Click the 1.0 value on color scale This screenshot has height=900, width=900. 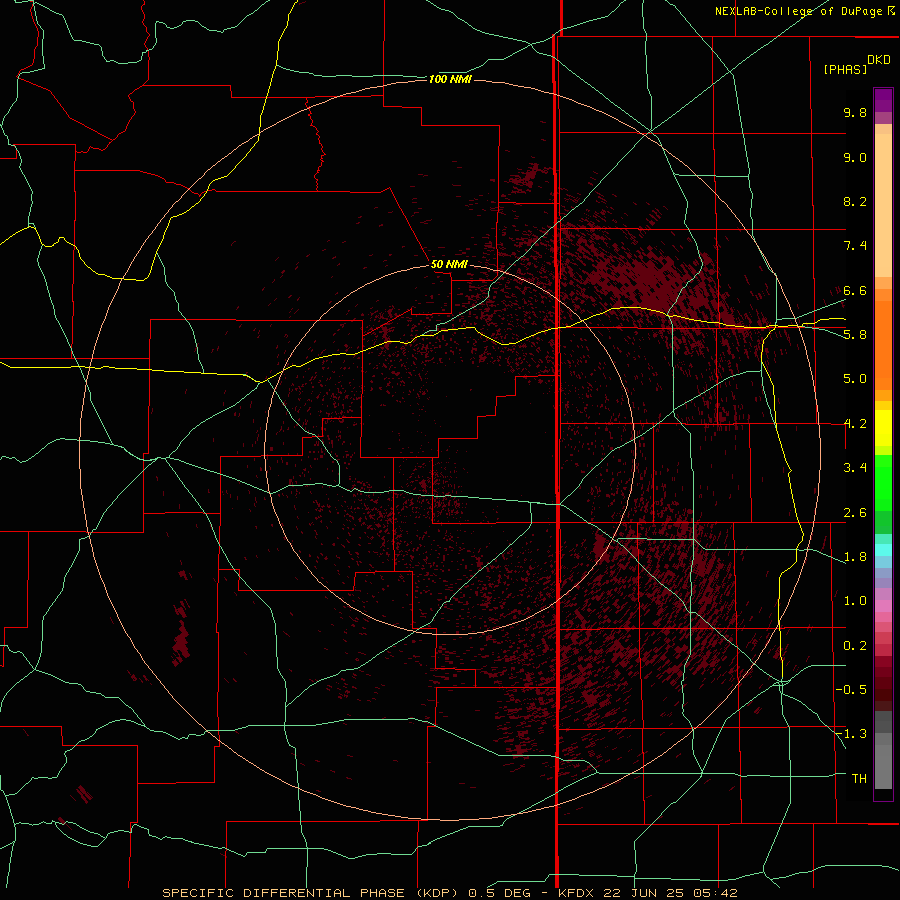click(855, 601)
